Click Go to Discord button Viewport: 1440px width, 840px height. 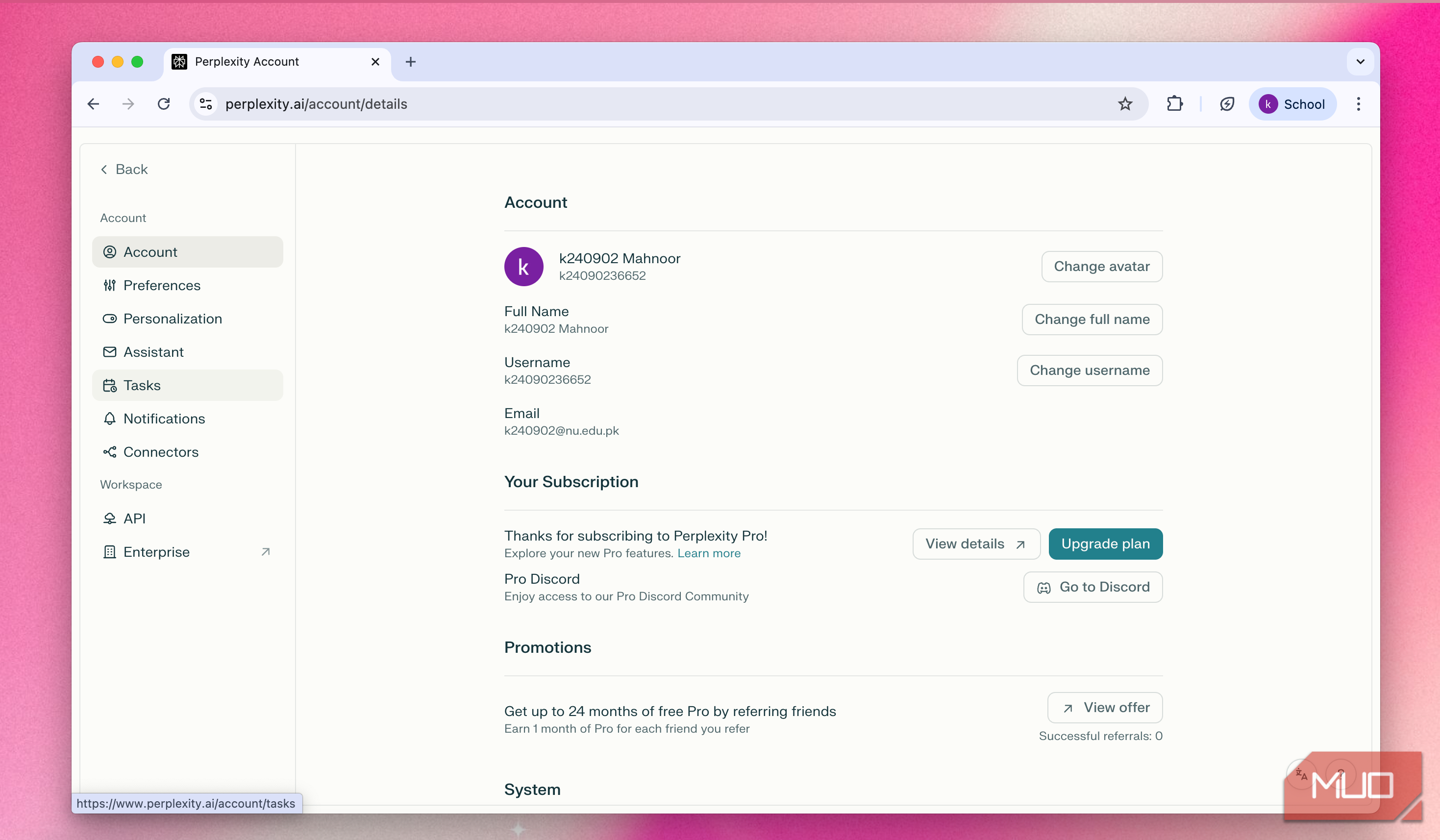point(1092,588)
